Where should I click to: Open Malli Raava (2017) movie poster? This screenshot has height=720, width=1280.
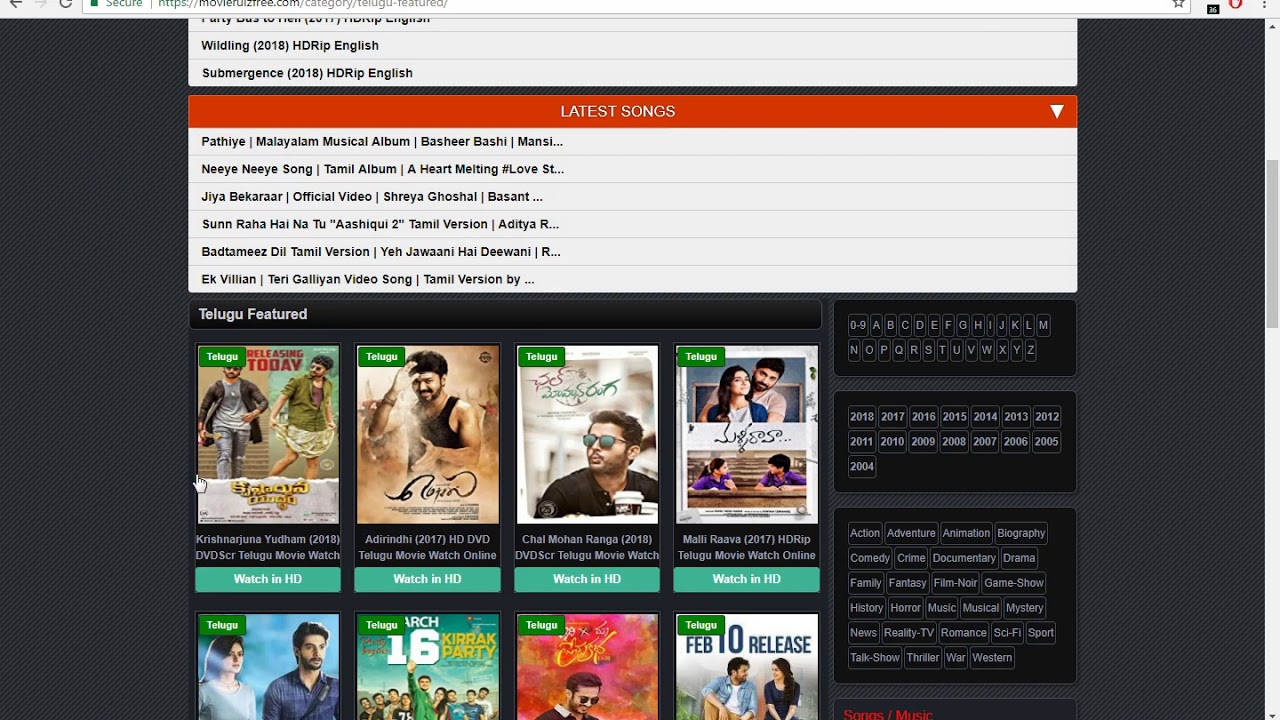click(747, 435)
